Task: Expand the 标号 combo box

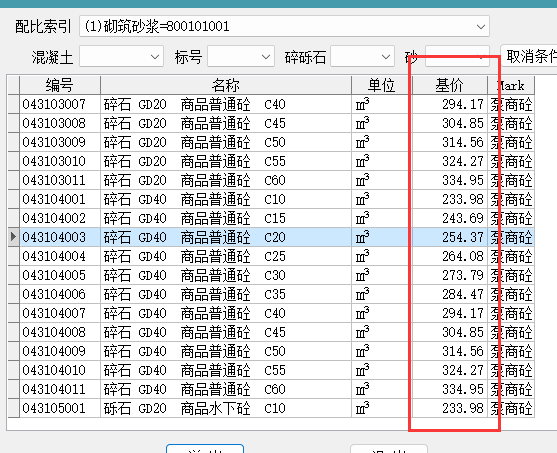Action: point(241,56)
